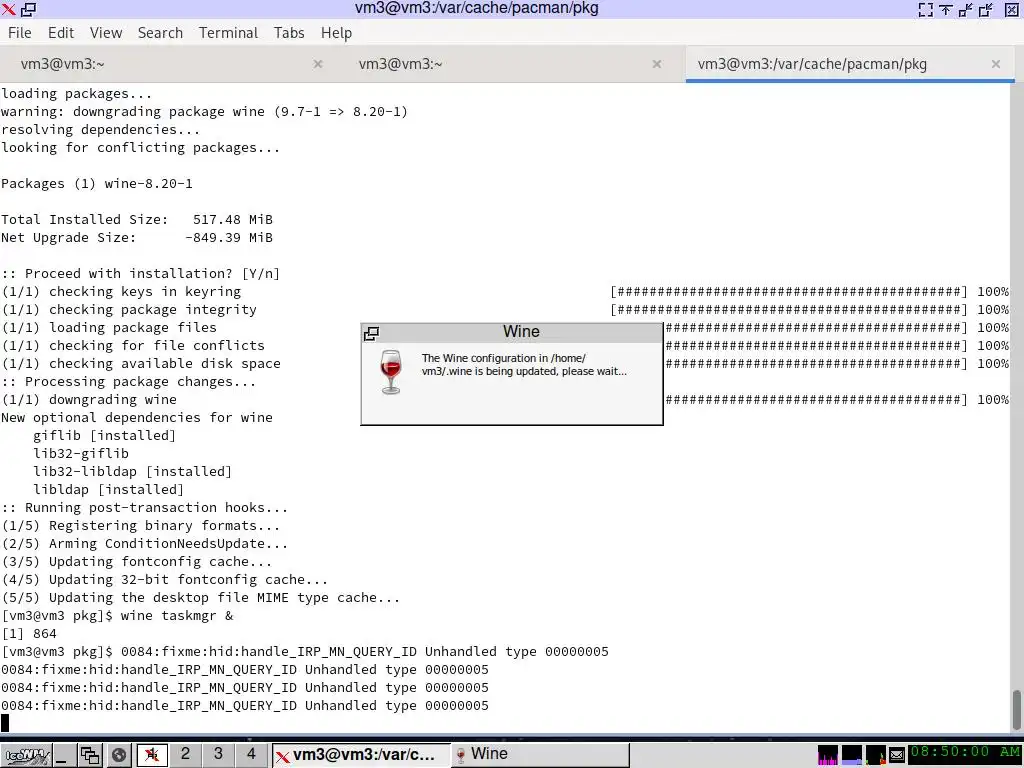
Task: Open the Help menu
Action: pyautogui.click(x=336, y=33)
